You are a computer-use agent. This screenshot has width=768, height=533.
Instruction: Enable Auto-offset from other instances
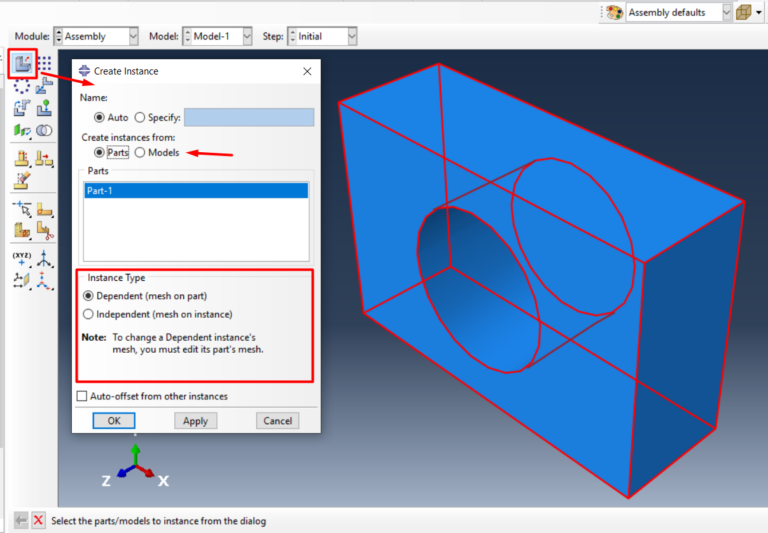pyautogui.click(x=82, y=396)
